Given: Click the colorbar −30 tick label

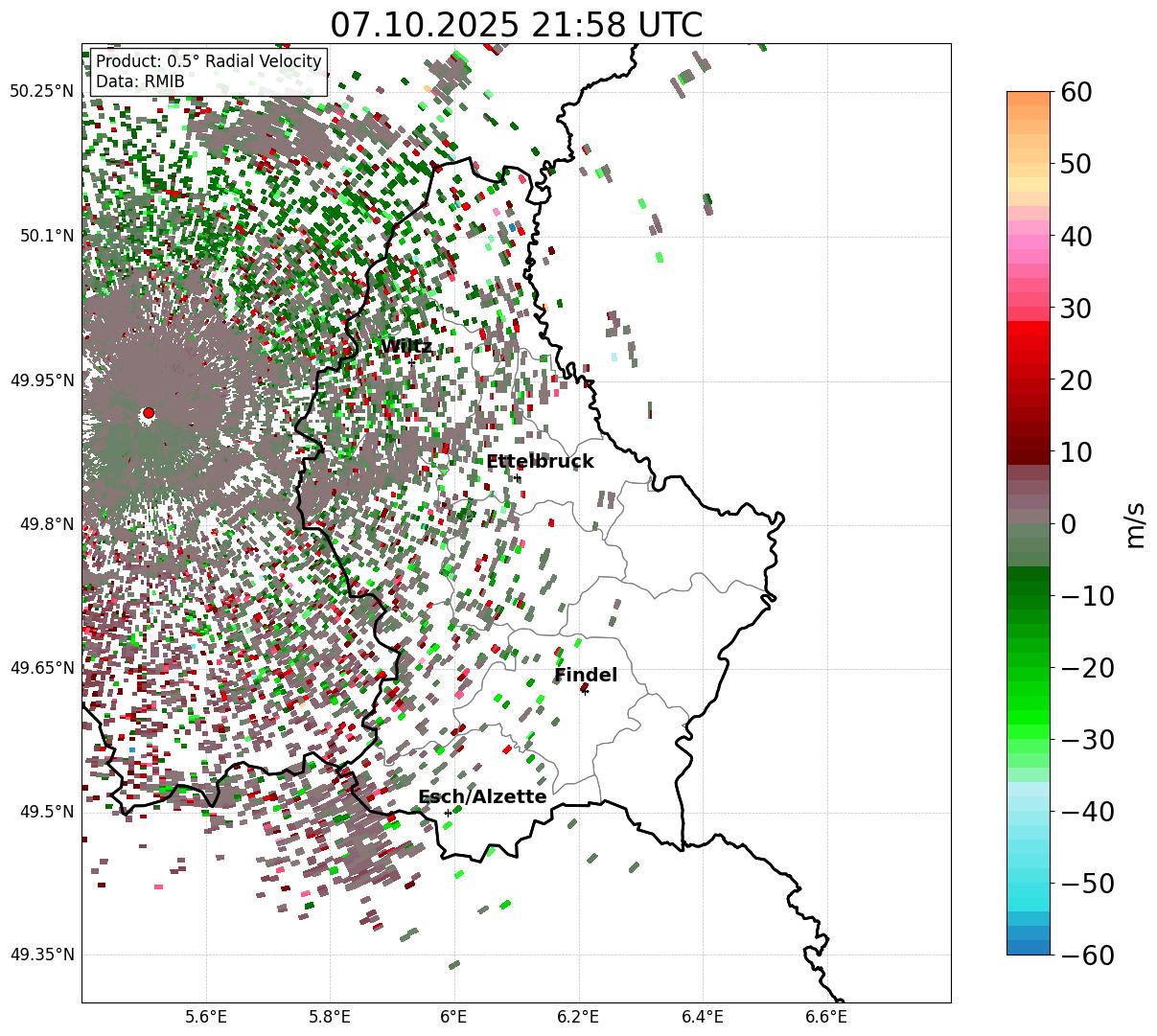Looking at the screenshot, I should click(x=1087, y=739).
